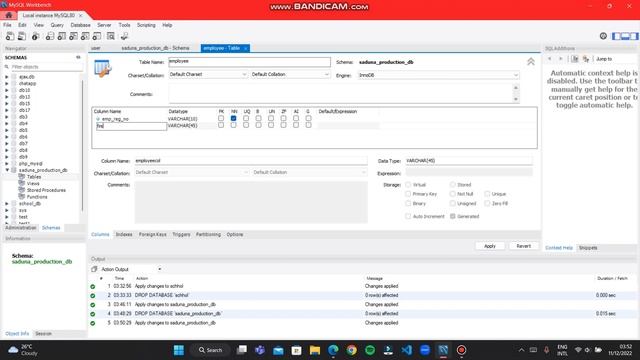Switch to the Snippets tab

tap(588, 248)
